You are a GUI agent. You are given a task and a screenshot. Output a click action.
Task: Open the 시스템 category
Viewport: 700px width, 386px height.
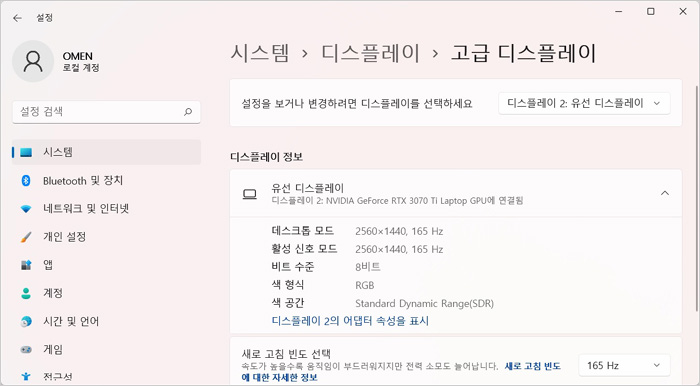pos(106,152)
